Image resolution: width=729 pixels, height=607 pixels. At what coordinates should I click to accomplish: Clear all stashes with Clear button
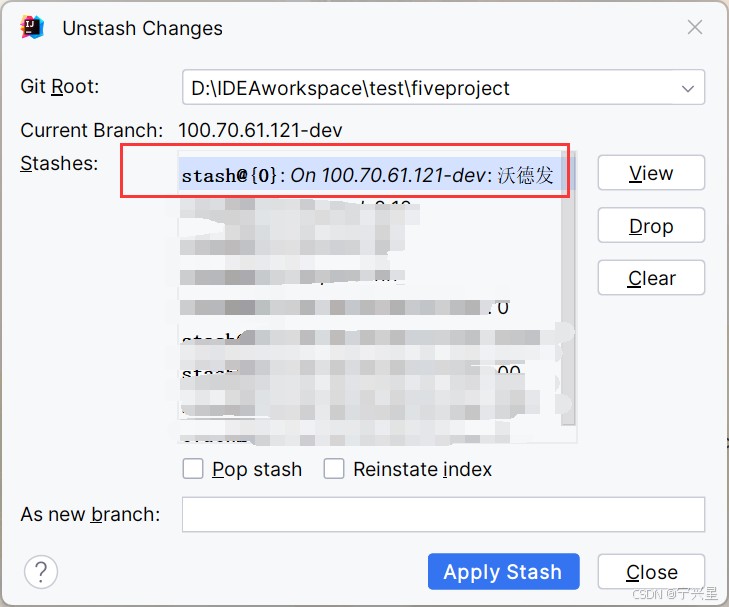(651, 278)
